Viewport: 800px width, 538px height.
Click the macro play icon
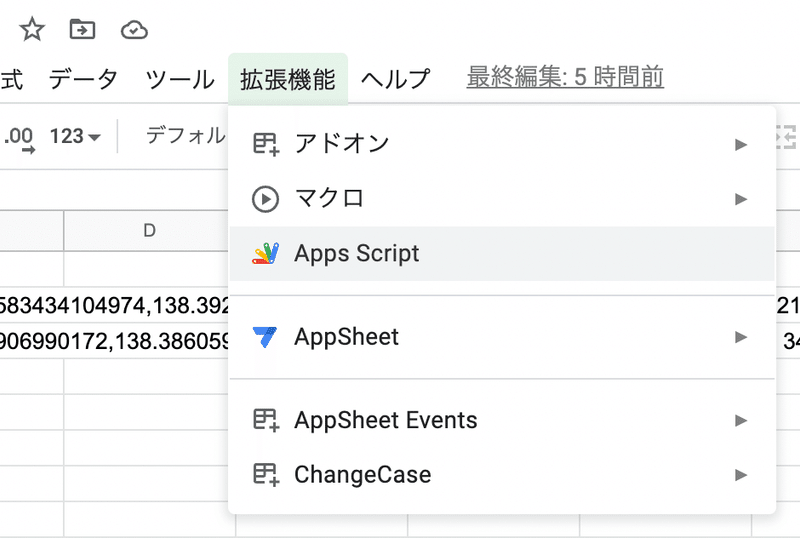(x=265, y=199)
